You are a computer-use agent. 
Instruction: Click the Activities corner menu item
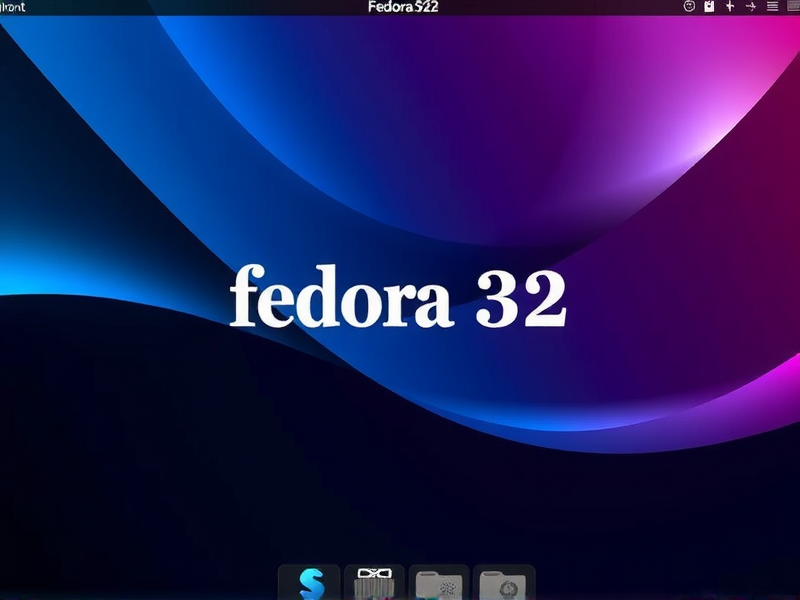coord(15,6)
